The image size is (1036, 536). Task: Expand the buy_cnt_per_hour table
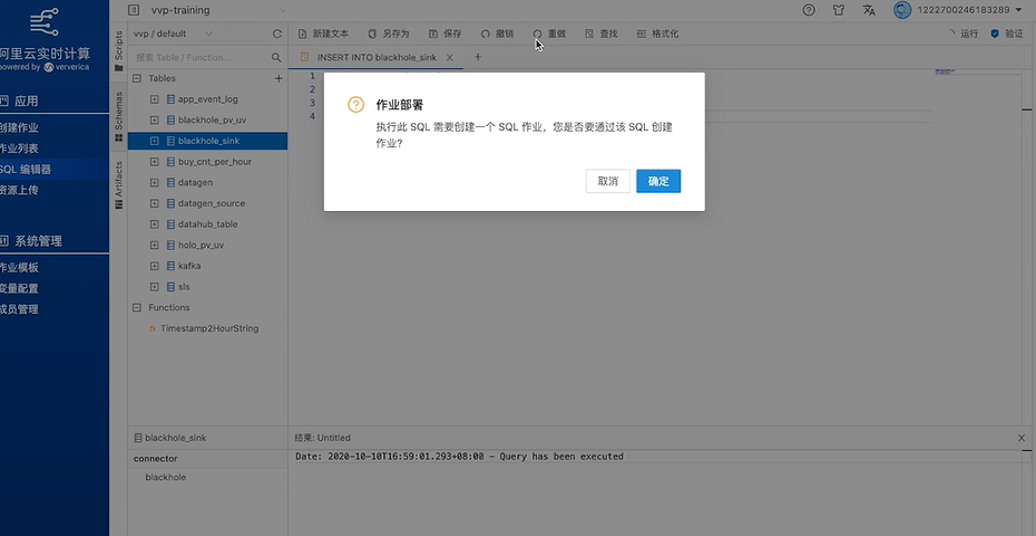(155, 161)
